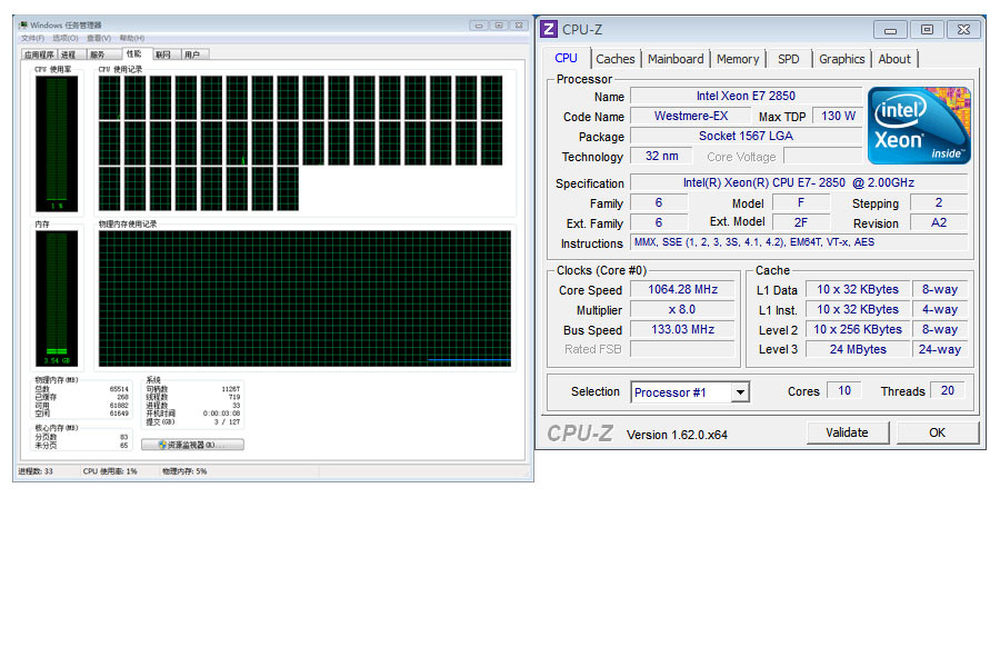
Task: Click the Task Manager title bar icon
Action: [24, 25]
